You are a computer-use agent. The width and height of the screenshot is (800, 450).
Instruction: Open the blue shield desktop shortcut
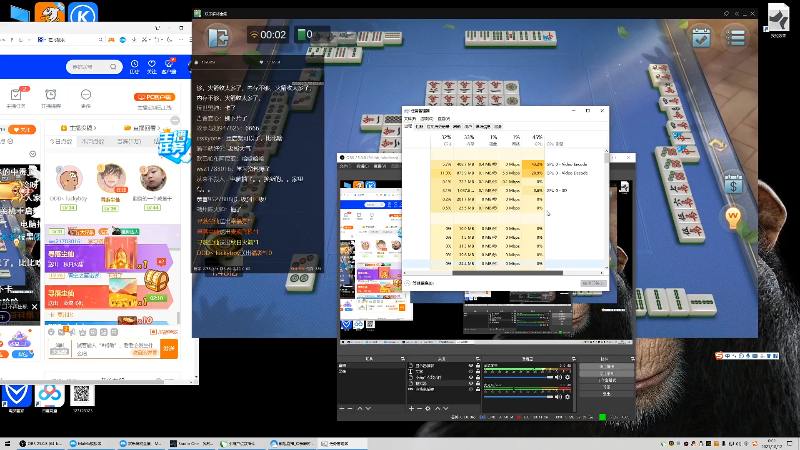point(16,396)
